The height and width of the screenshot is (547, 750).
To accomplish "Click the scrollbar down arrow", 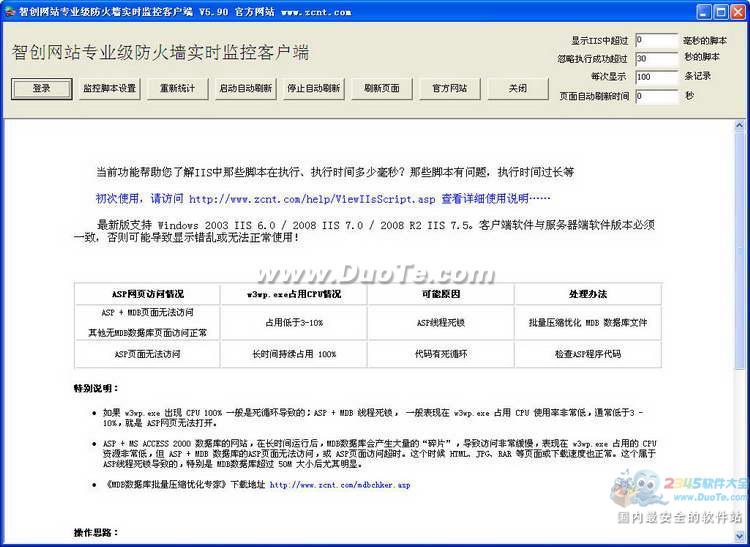I will tap(739, 536).
